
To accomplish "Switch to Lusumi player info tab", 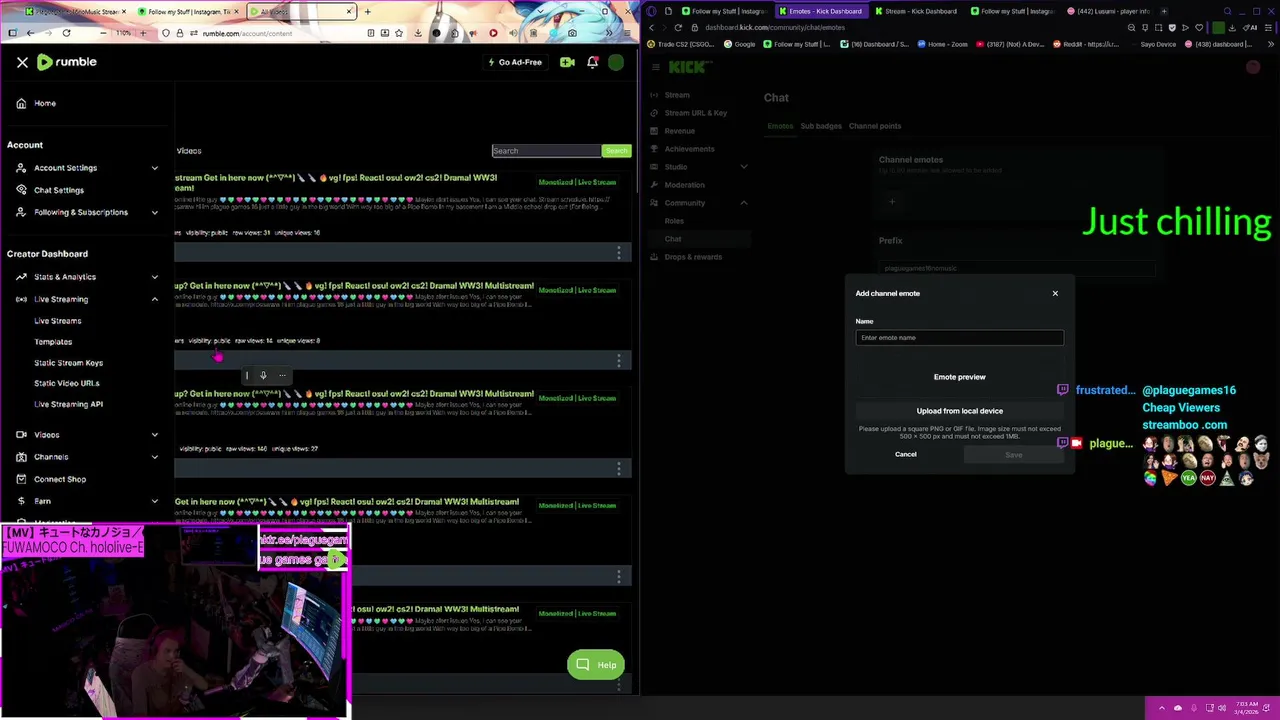I will pos(1109,11).
